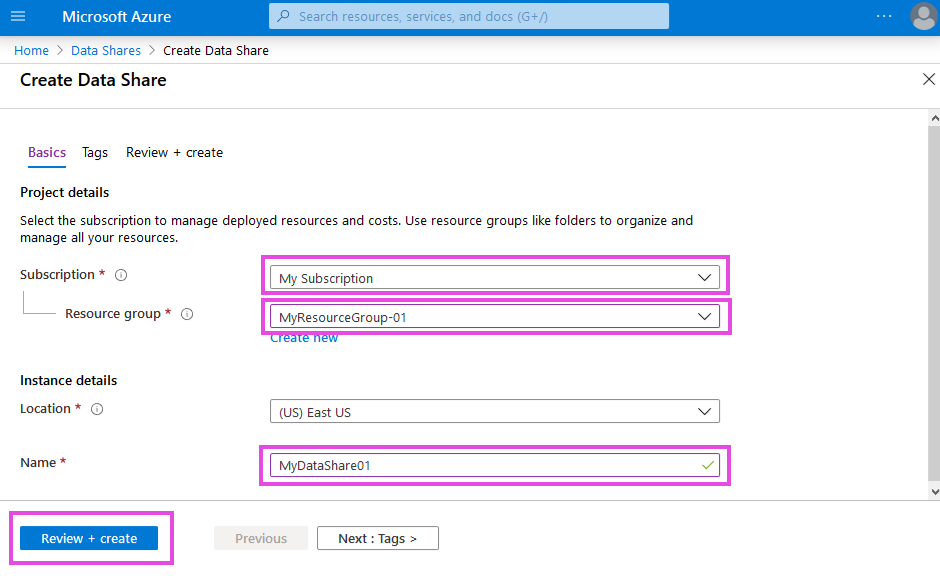Click the scrollbar up arrow

(x=935, y=119)
